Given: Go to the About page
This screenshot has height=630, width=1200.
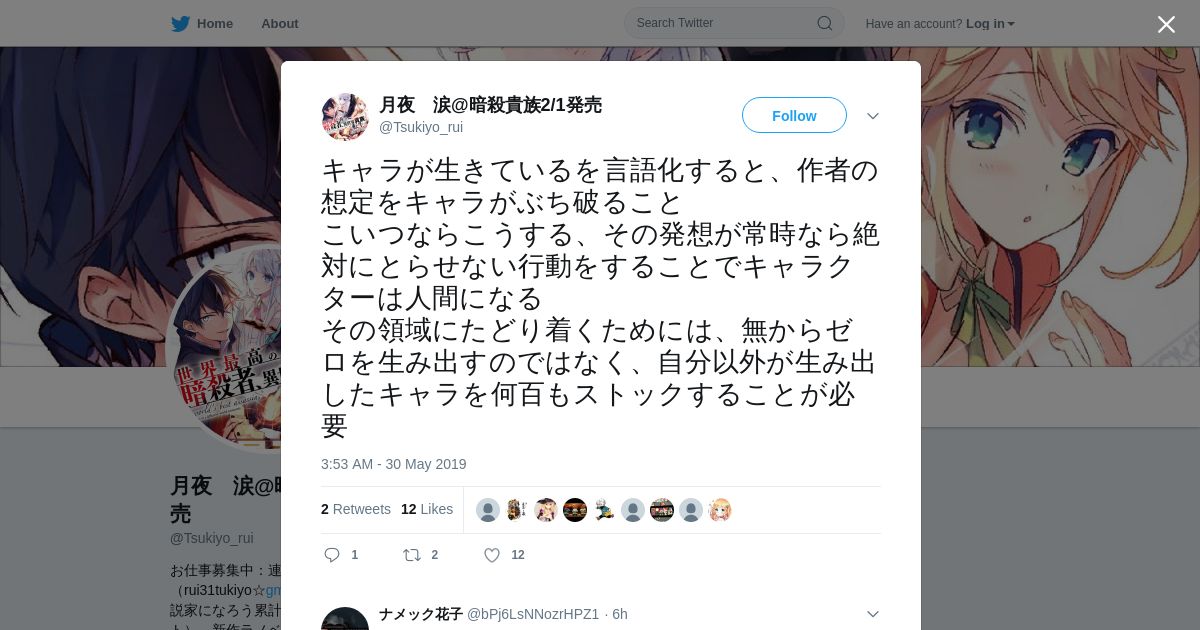Looking at the screenshot, I should click(279, 23).
